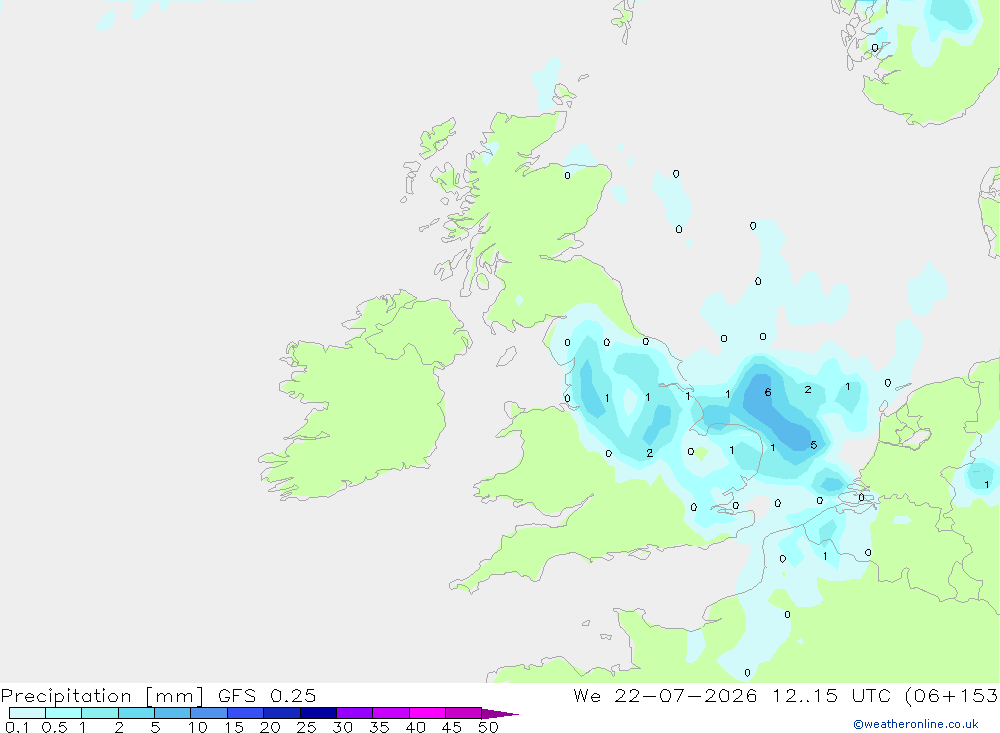Click the 0.1–0.5 mm lightest cyan legend swatch
This screenshot has height=733, width=1000.
click(27, 713)
